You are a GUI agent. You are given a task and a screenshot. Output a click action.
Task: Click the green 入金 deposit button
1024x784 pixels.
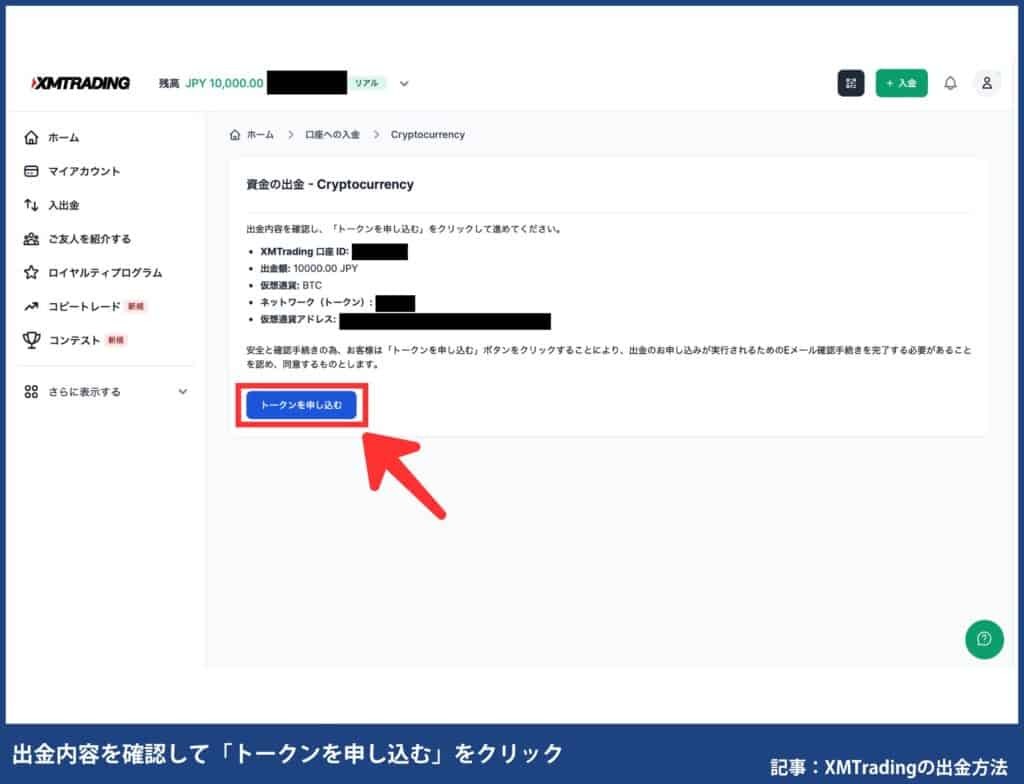tap(901, 83)
